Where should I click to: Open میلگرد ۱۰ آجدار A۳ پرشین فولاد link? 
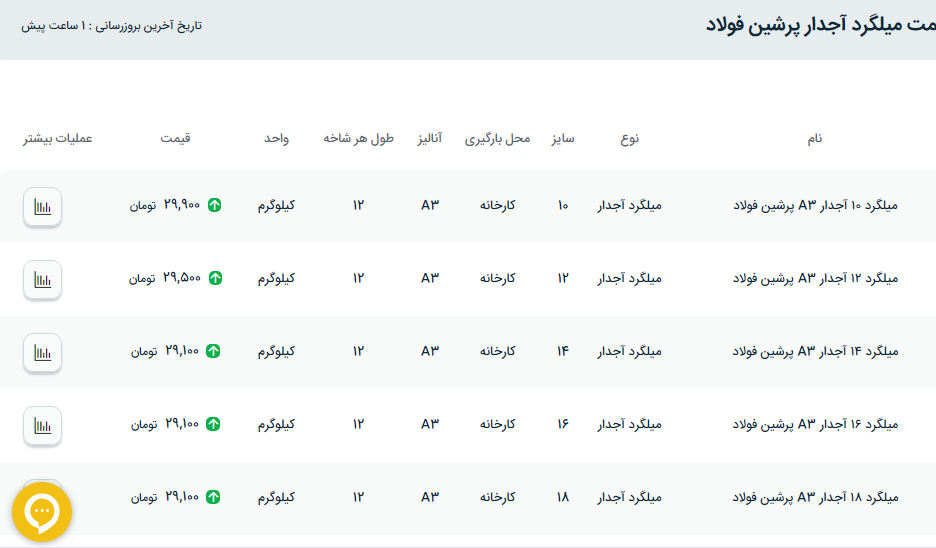pyautogui.click(x=815, y=206)
